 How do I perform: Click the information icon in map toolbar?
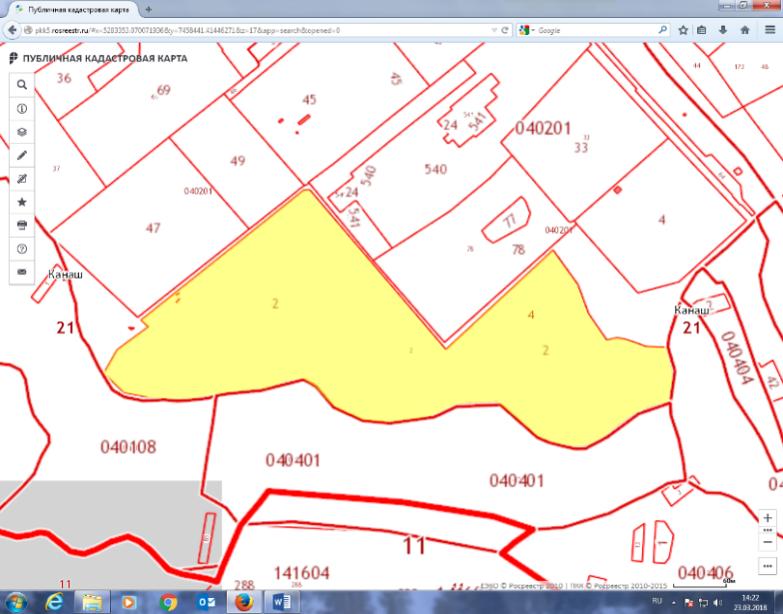coord(22,109)
